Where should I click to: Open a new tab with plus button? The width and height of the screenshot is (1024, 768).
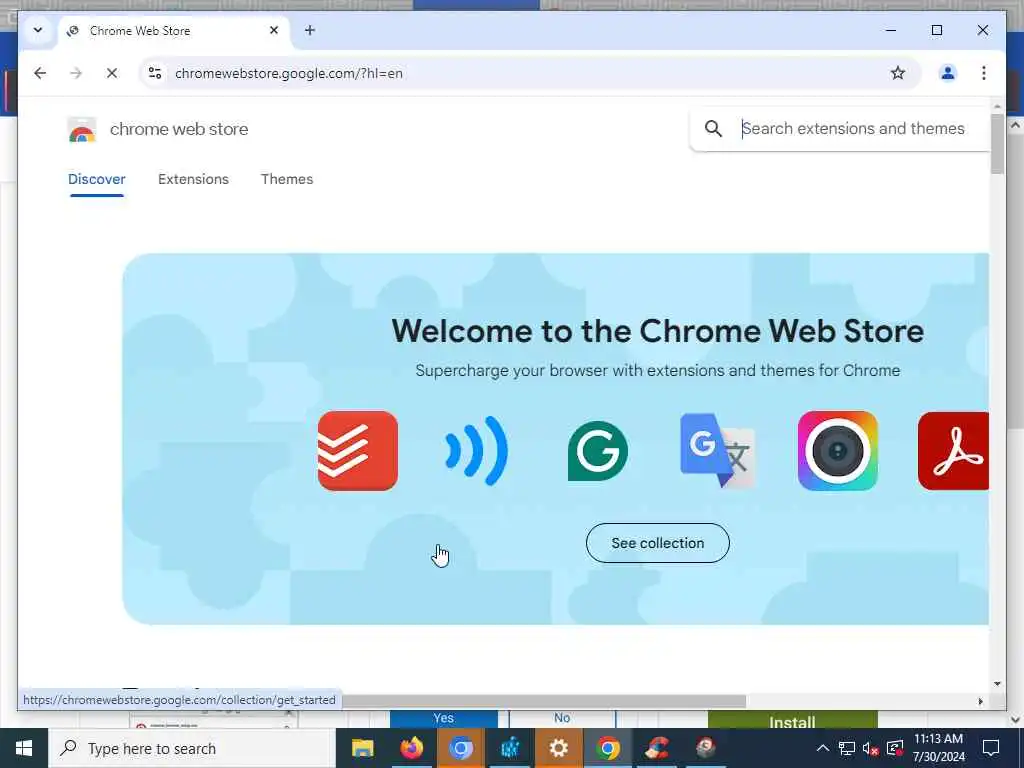pos(310,30)
